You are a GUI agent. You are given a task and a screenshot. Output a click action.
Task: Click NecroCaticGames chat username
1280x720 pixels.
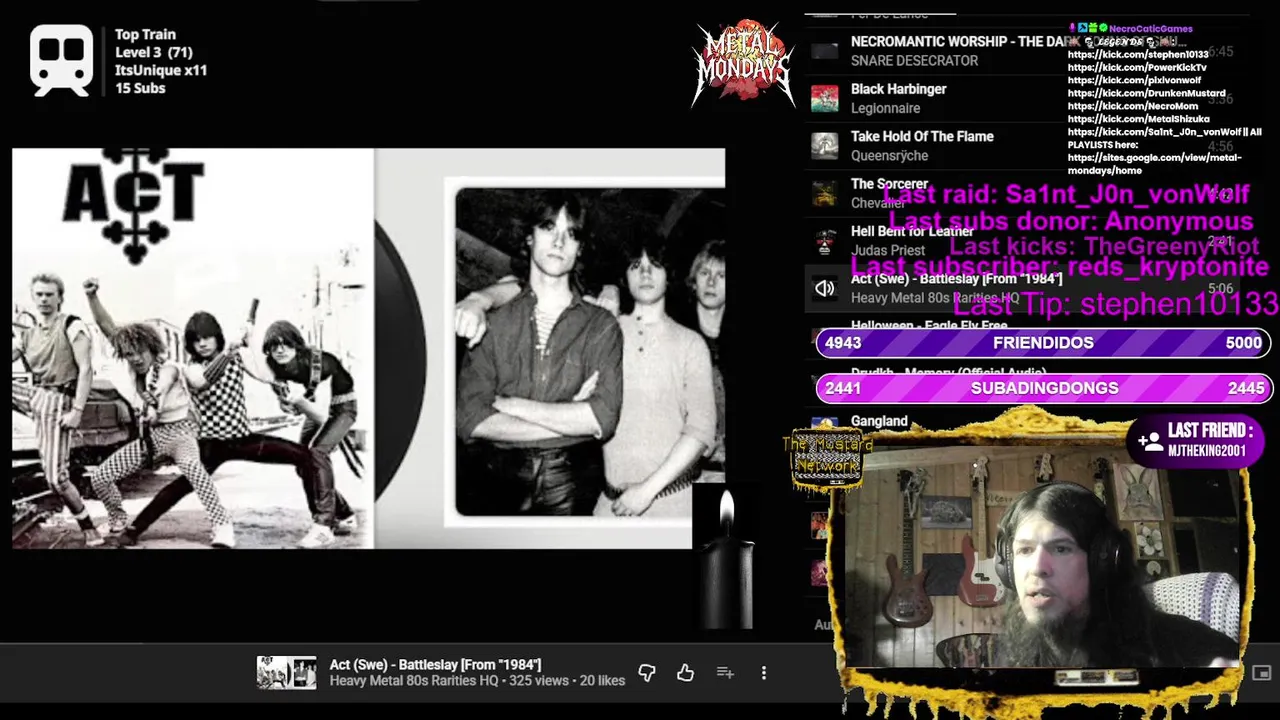[x=1150, y=29]
